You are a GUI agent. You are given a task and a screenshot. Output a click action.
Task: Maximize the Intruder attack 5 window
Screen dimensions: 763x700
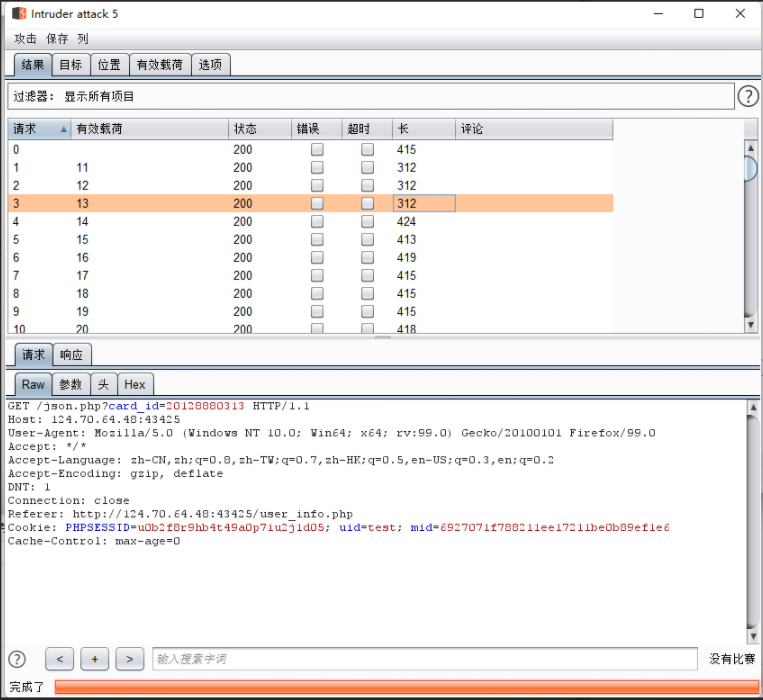[x=699, y=13]
